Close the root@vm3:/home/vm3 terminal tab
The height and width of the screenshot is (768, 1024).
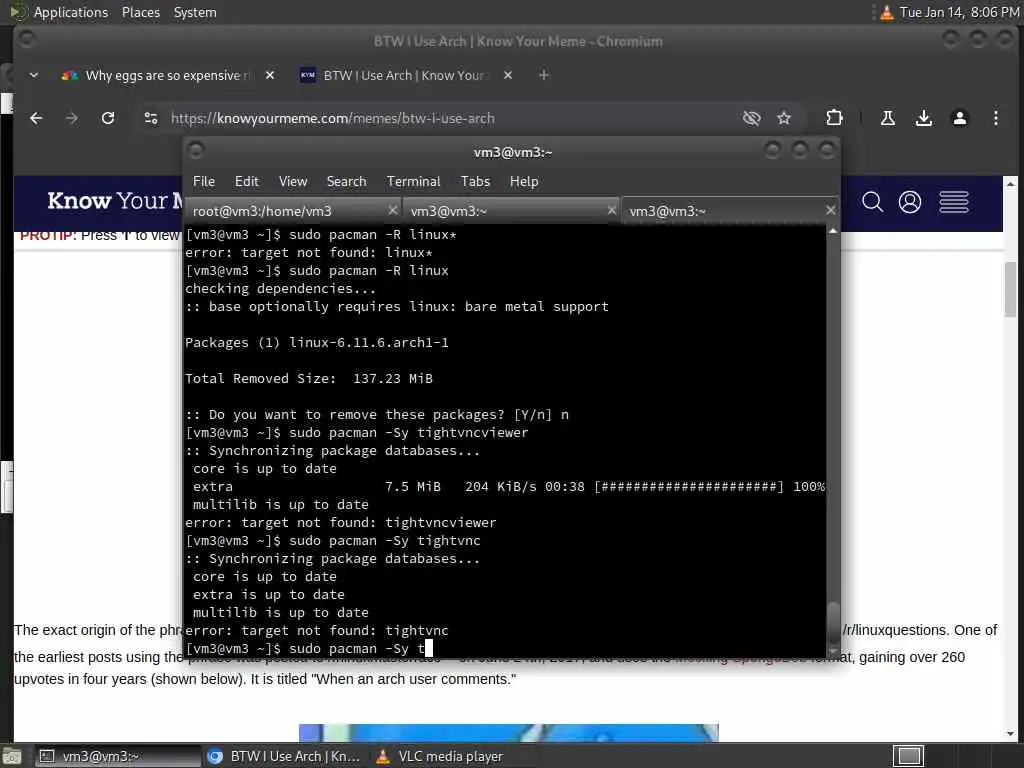pos(392,210)
